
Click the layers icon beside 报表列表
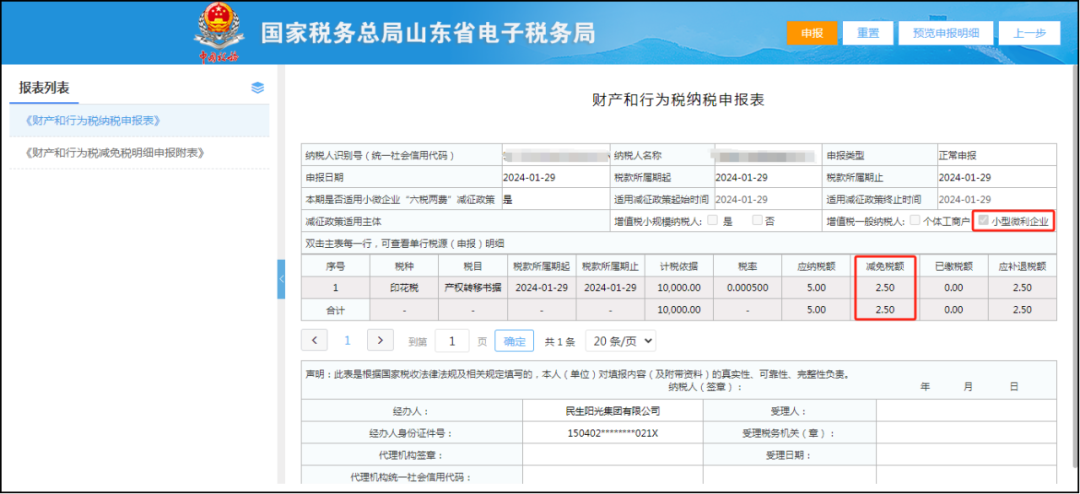point(258,88)
